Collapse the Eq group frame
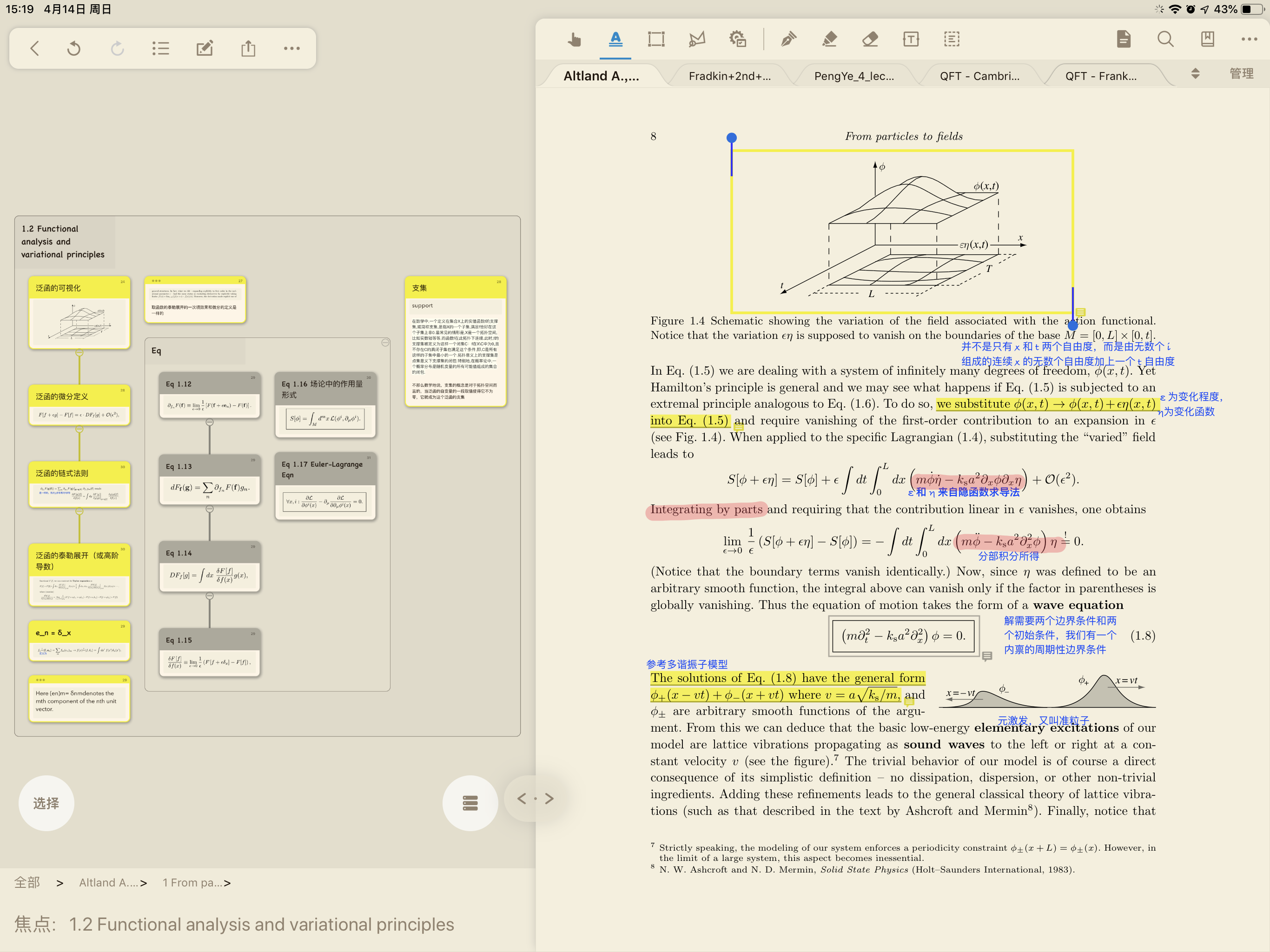This screenshot has width=1270, height=952. [x=385, y=343]
